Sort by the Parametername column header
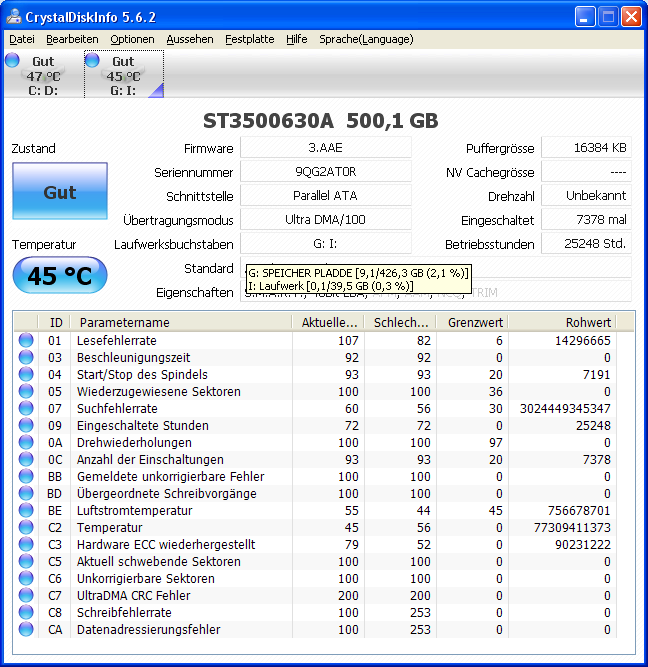The width and height of the screenshot is (648, 667). tap(181, 322)
